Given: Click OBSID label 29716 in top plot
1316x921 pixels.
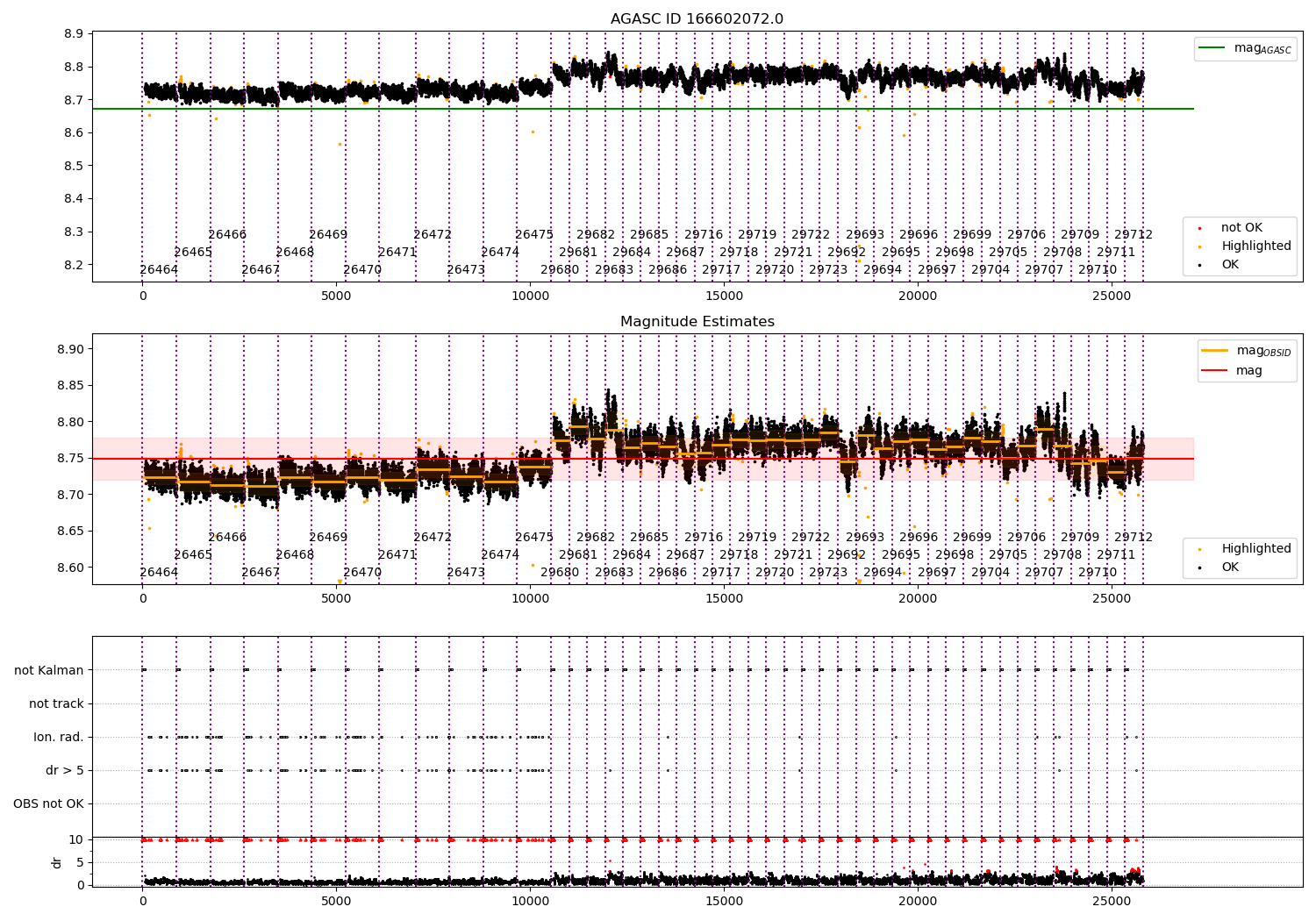Looking at the screenshot, I should tap(704, 235).
